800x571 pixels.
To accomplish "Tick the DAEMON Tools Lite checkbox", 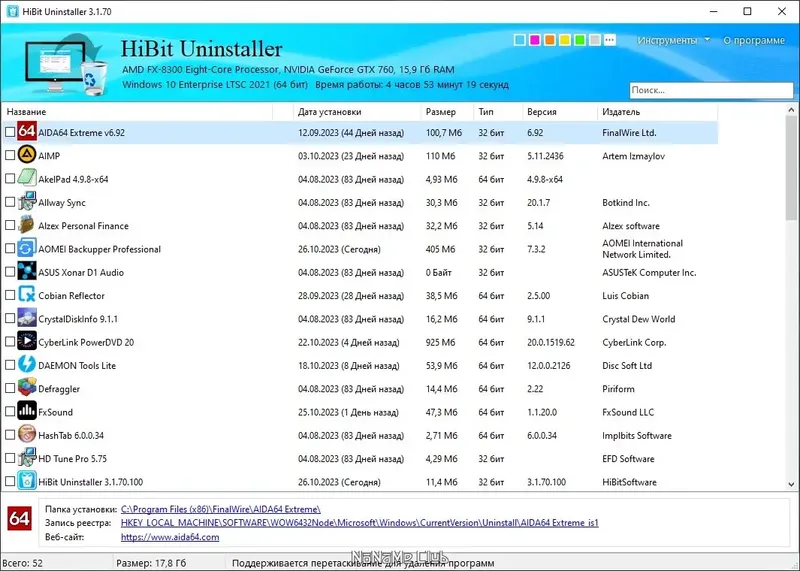I will click(x=10, y=365).
